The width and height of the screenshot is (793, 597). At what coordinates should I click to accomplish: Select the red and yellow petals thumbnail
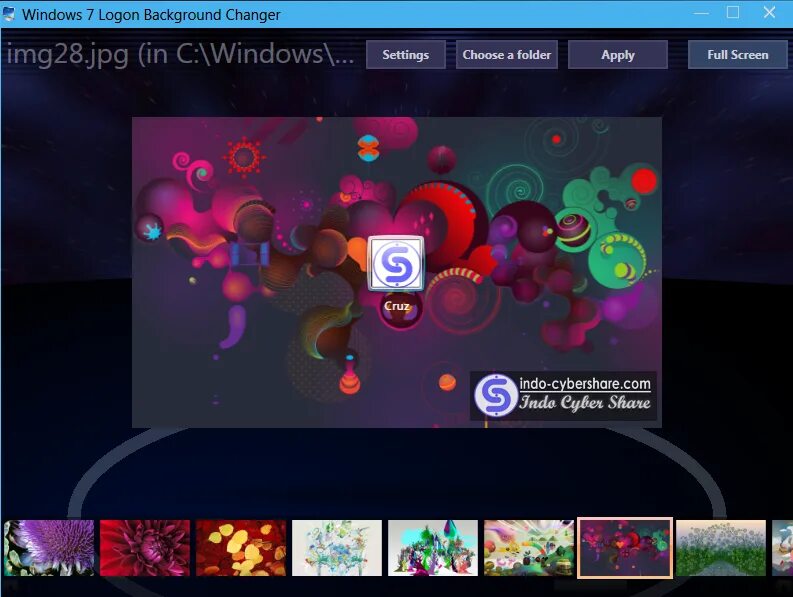(x=241, y=548)
